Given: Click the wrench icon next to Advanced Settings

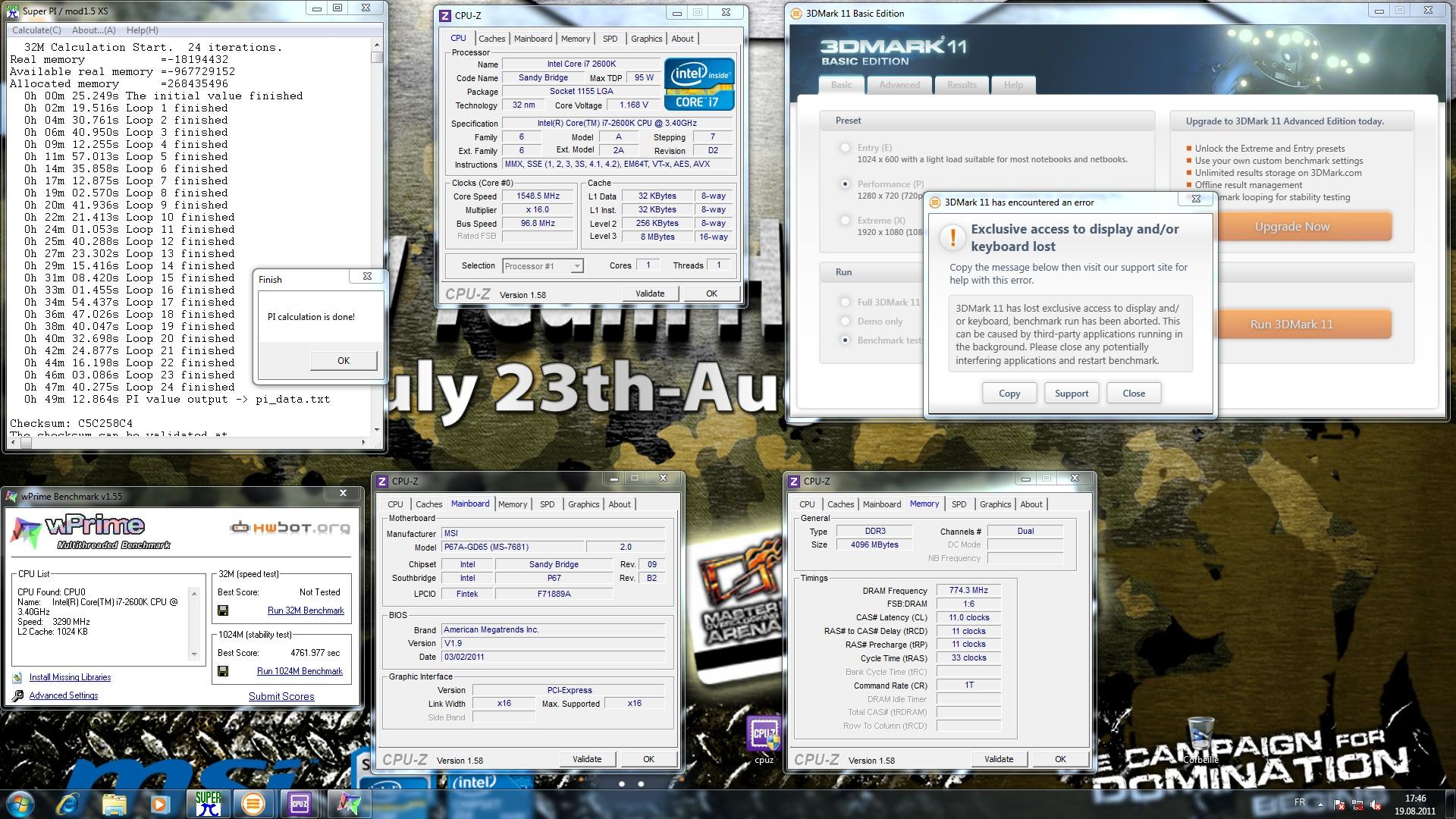Looking at the screenshot, I should (18, 695).
